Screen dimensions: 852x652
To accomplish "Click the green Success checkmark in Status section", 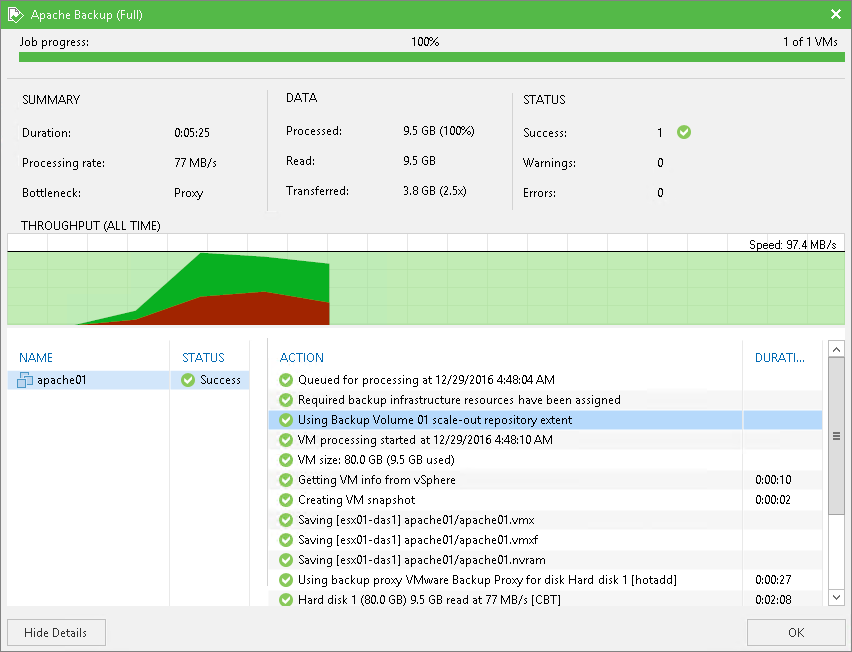I will (x=684, y=132).
